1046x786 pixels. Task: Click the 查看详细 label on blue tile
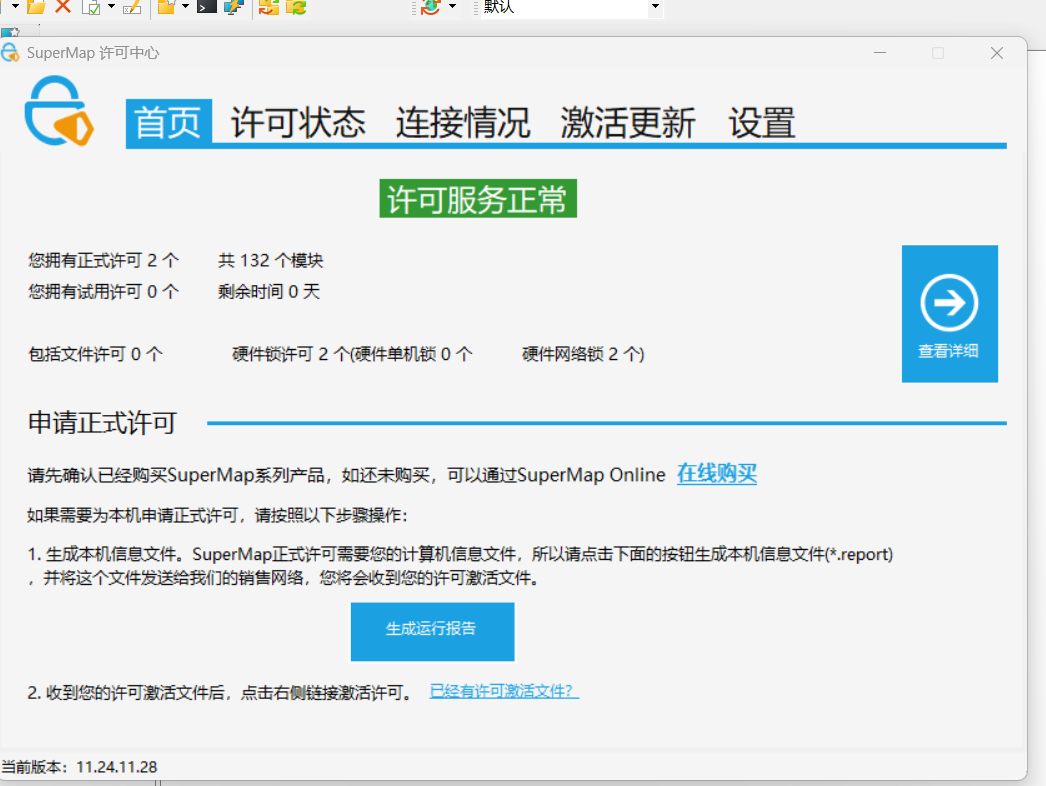[x=948, y=351]
